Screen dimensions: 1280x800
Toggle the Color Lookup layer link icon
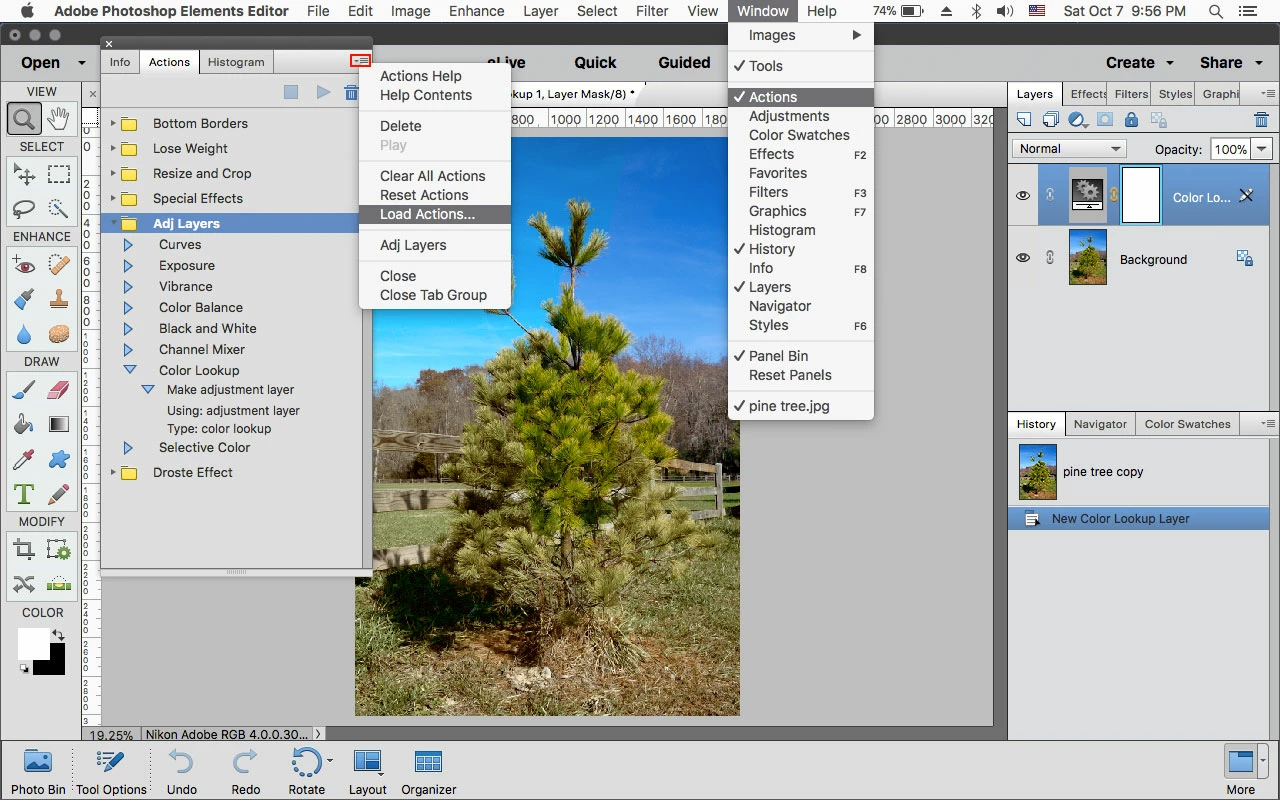(x=1050, y=196)
